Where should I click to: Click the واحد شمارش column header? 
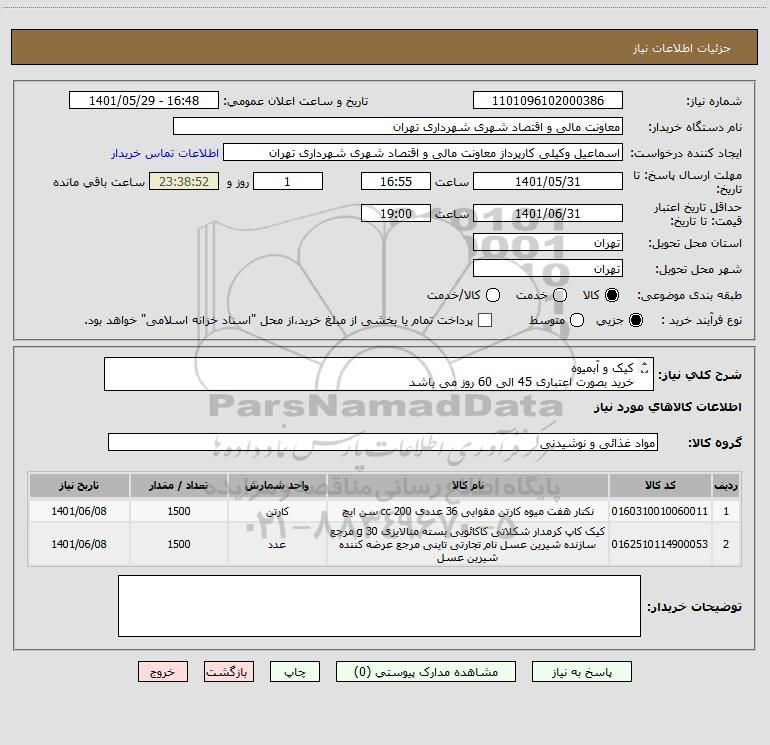coord(277,486)
